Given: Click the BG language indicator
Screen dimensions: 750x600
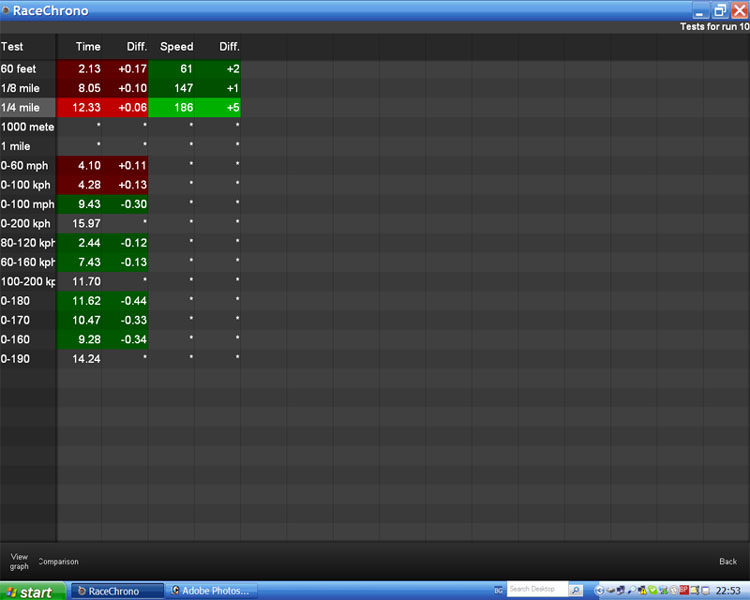Looking at the screenshot, I should pyautogui.click(x=498, y=590).
